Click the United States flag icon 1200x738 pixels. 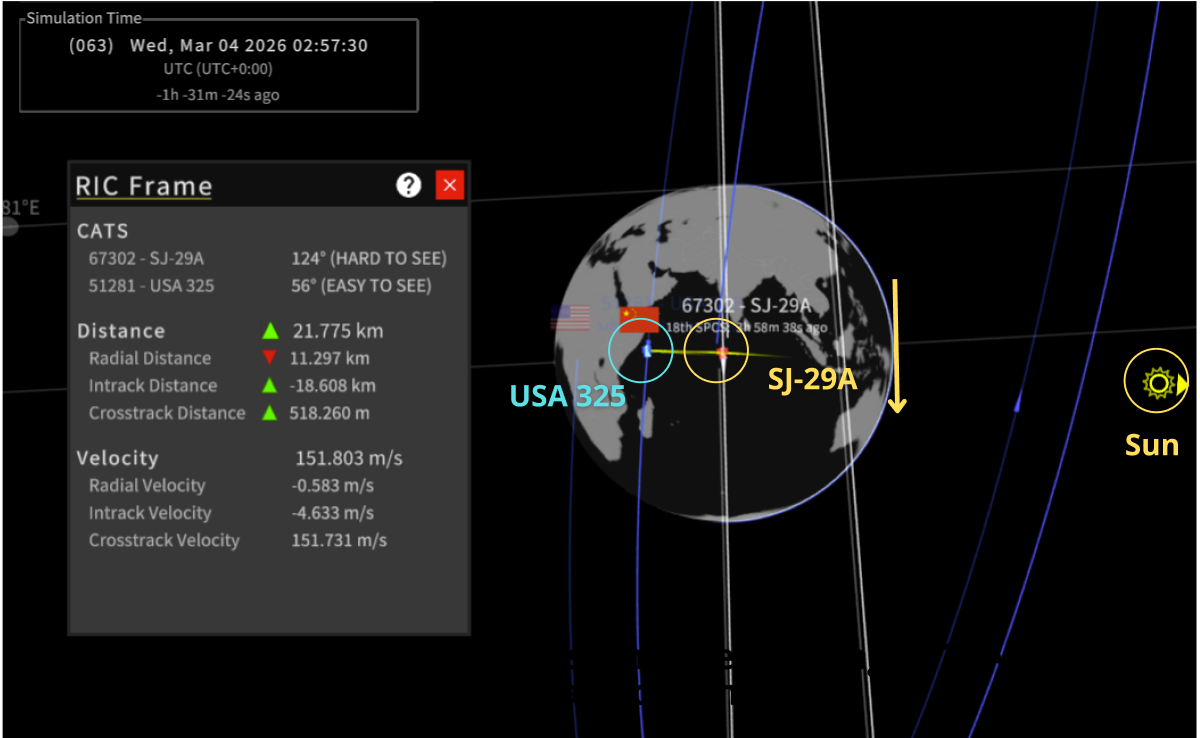point(570,319)
